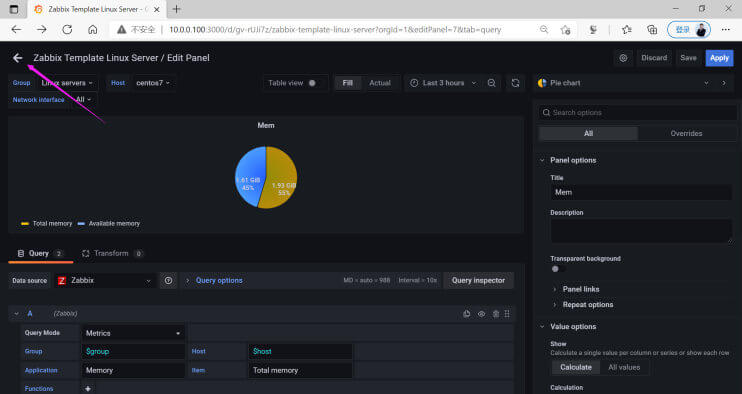Open a new browser tab

177,9
